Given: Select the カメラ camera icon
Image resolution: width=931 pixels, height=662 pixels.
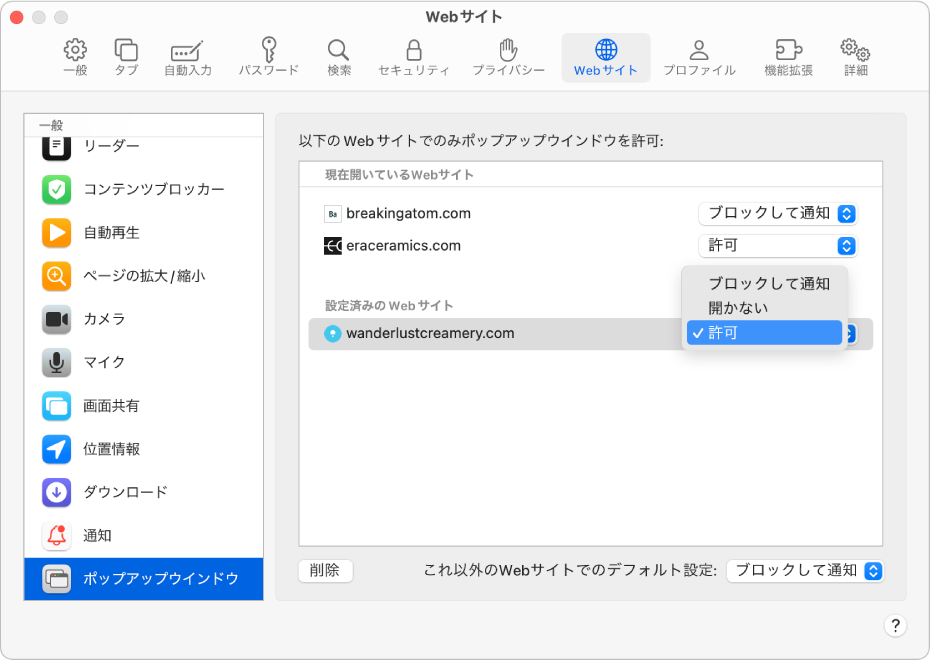Looking at the screenshot, I should [x=56, y=319].
